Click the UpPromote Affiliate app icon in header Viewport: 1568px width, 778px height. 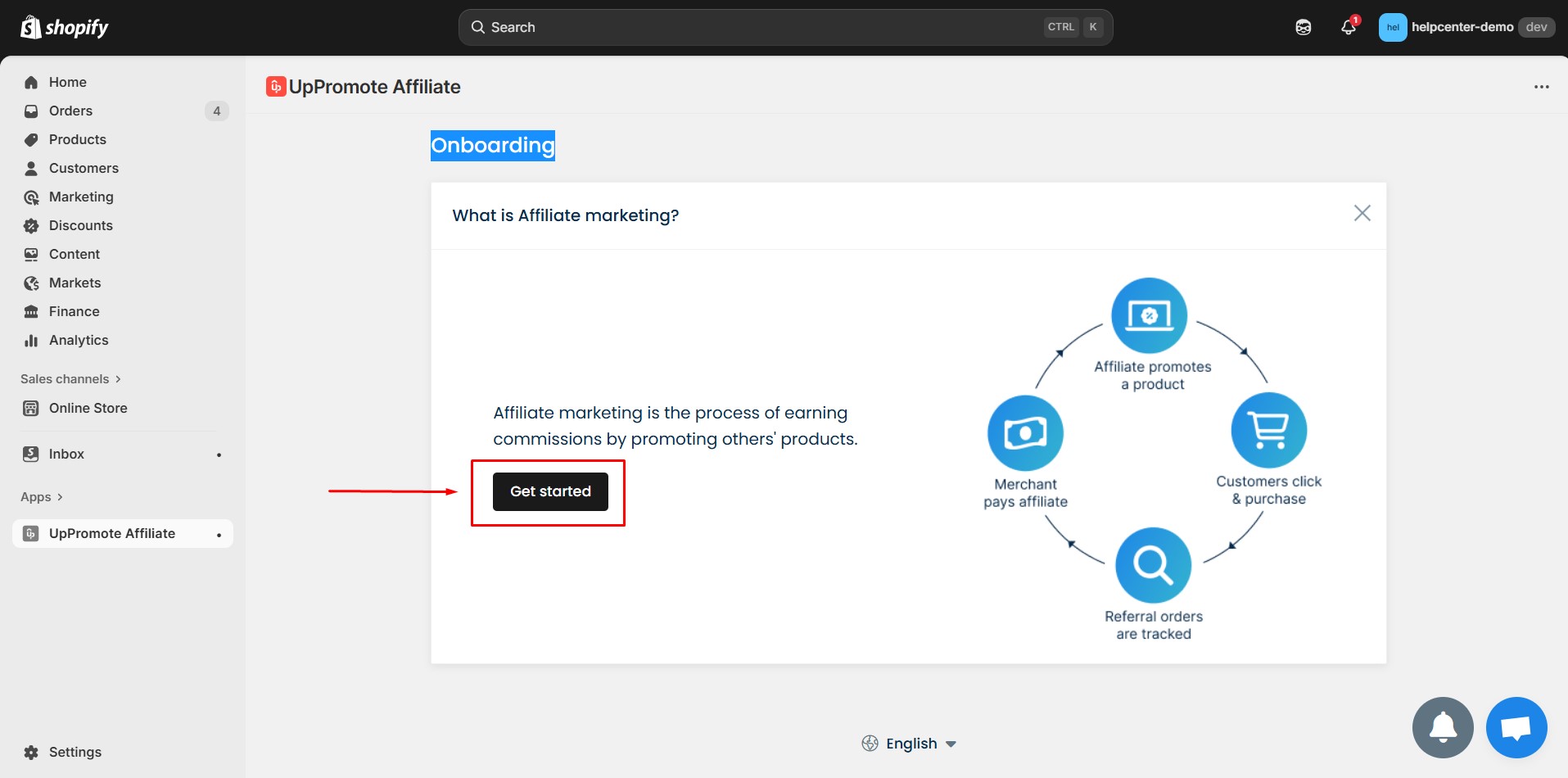tap(275, 86)
